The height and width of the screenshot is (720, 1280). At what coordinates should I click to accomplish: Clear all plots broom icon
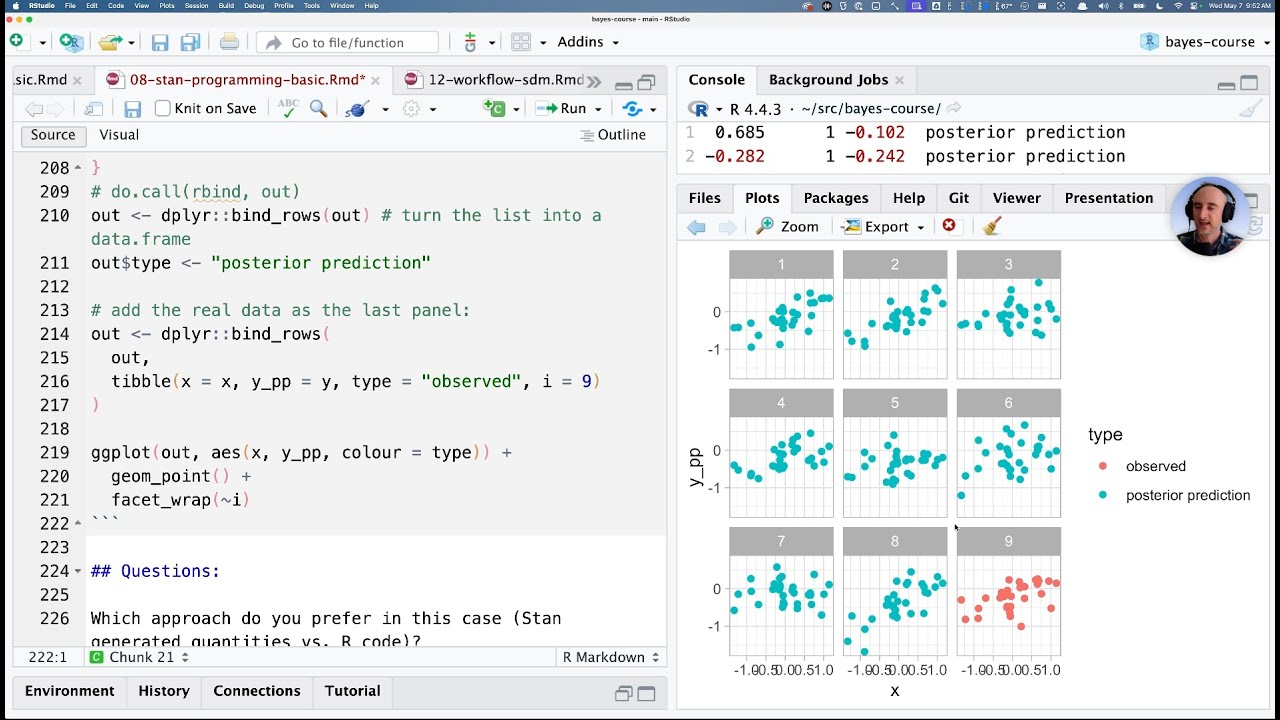(992, 226)
